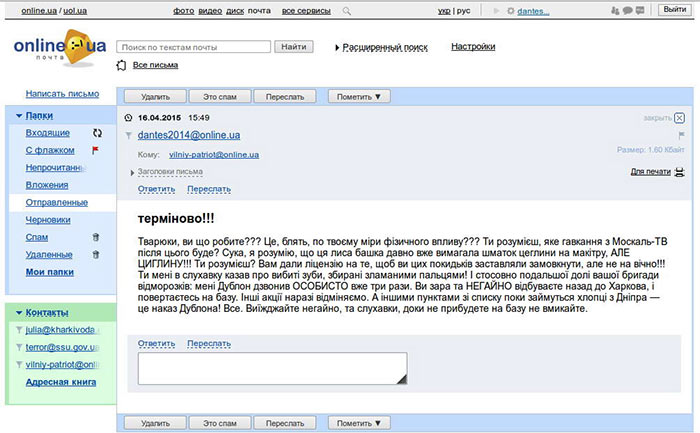This screenshot has height=433, width=700.
Task: Collapse the Папки section arrow
Action: 19,116
